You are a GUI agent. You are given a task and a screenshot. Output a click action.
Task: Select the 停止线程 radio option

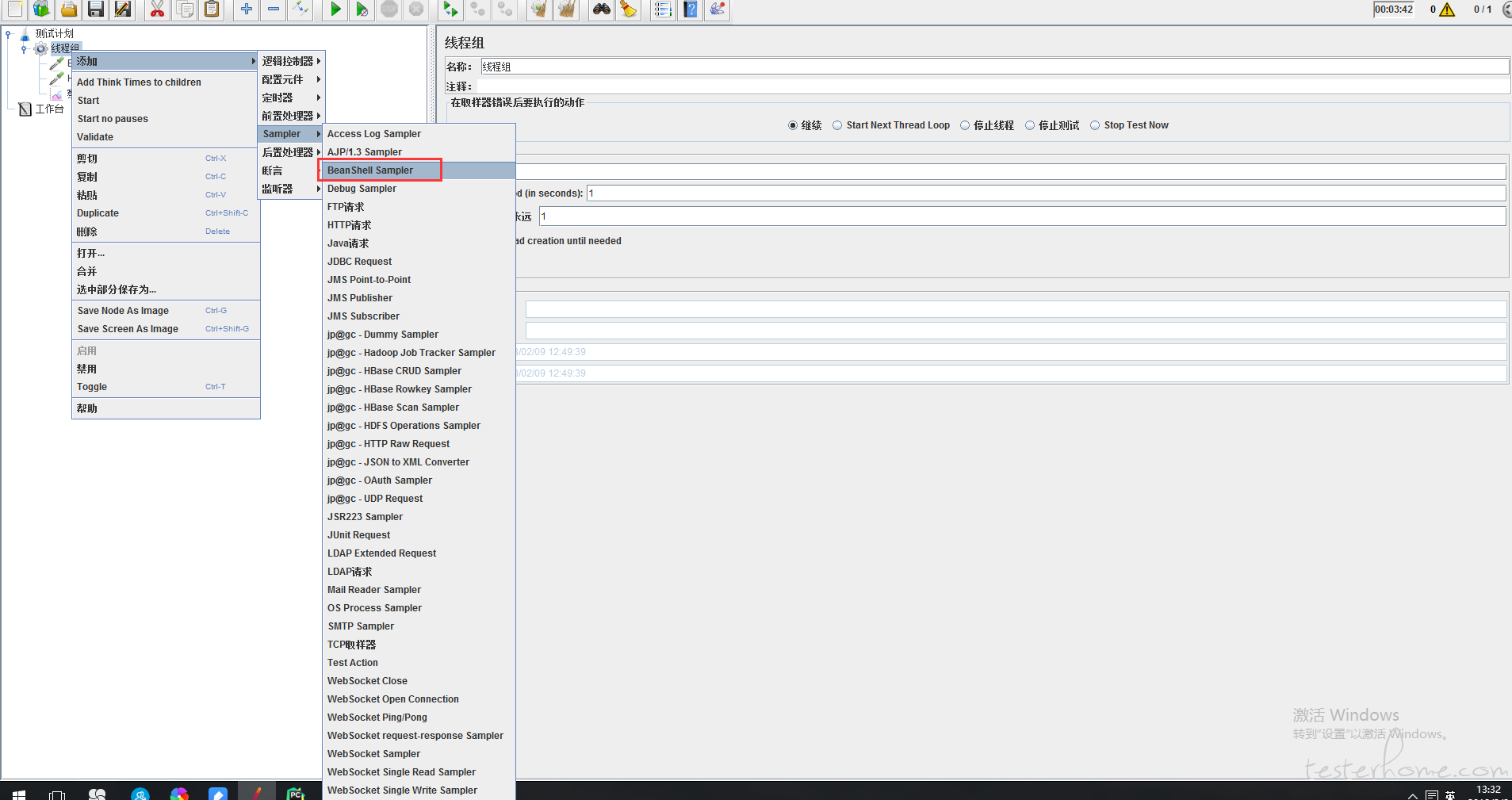click(x=965, y=125)
